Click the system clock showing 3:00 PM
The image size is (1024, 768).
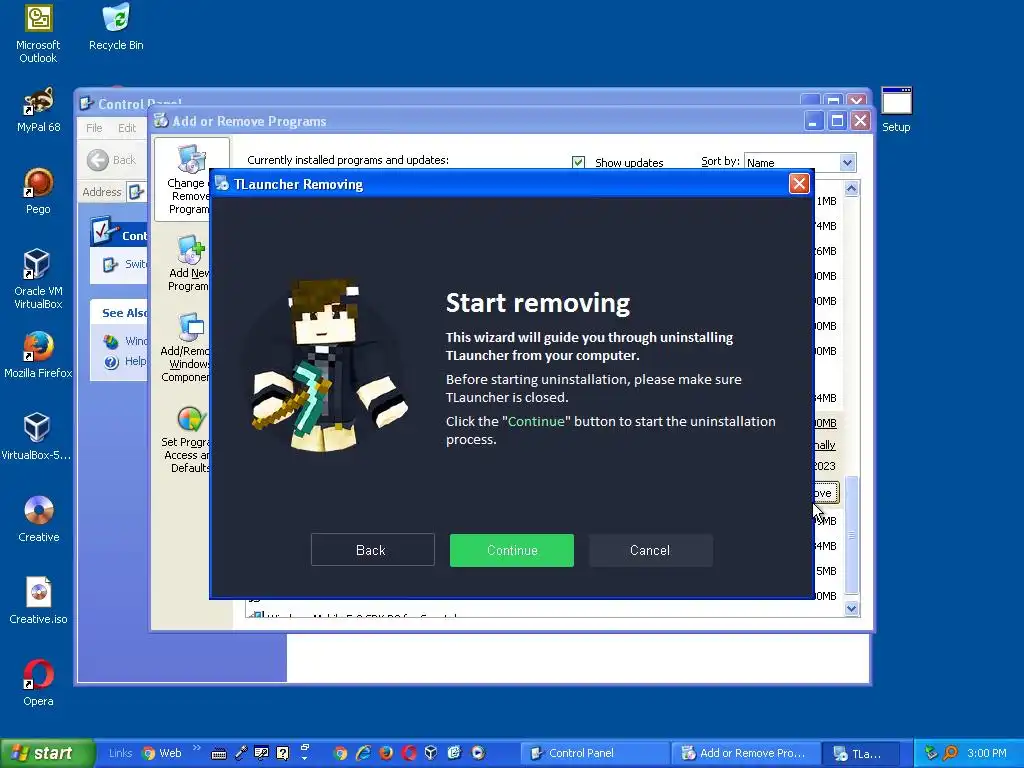pyautogui.click(x=987, y=753)
